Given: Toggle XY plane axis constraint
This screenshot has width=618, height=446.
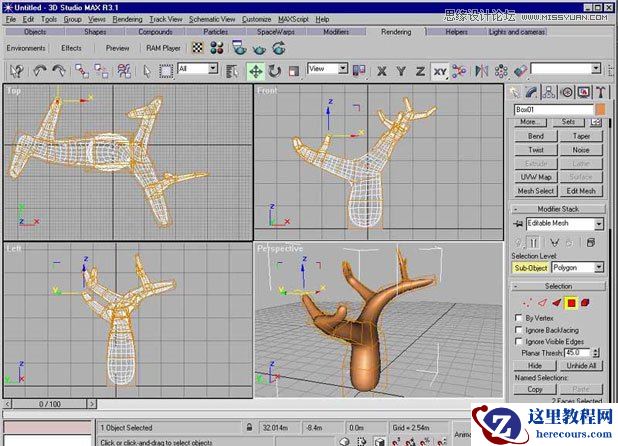Looking at the screenshot, I should [439, 71].
